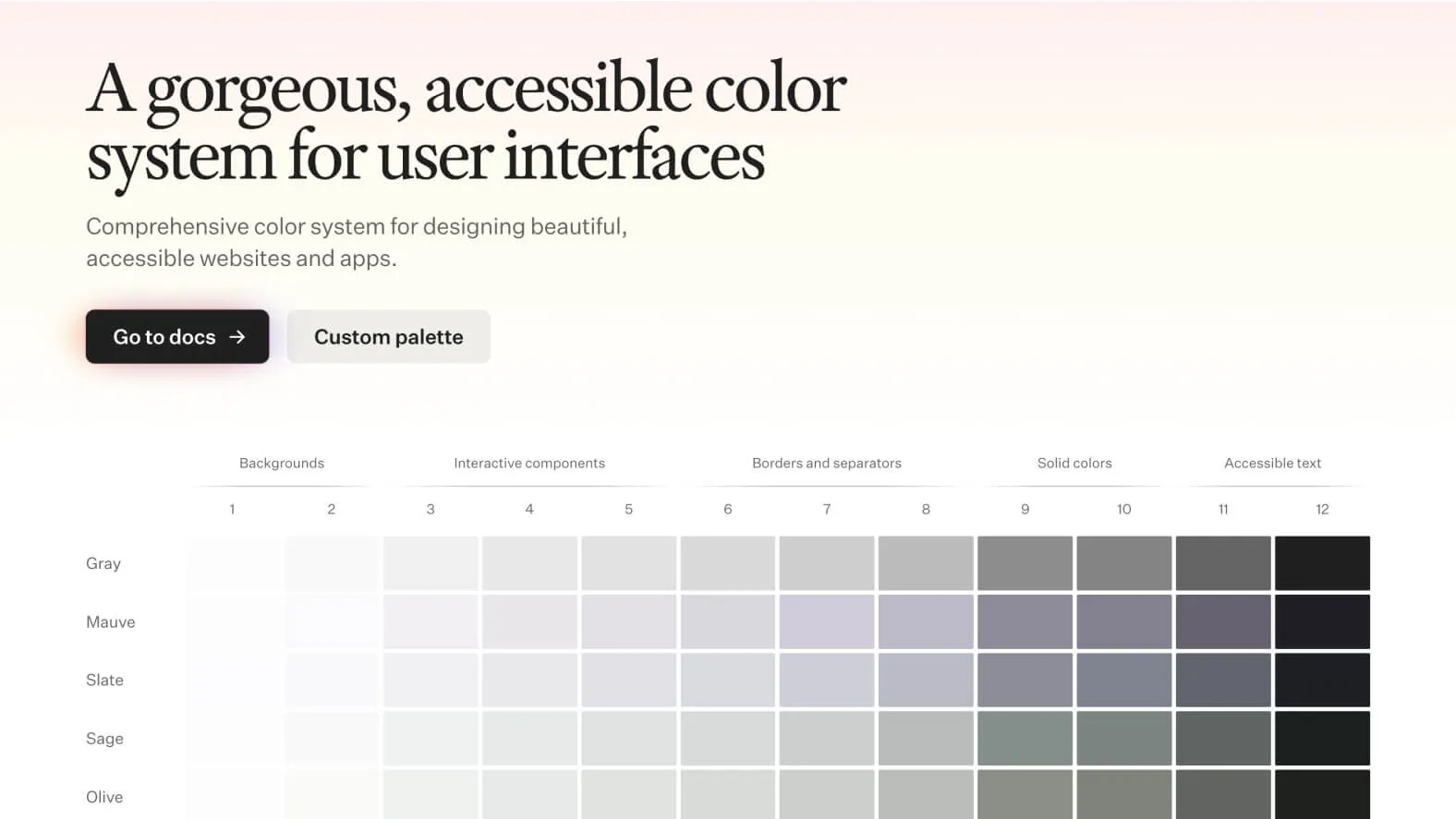The height and width of the screenshot is (819, 1456).
Task: Select the Mauve step 8 swatch
Action: coord(926,621)
